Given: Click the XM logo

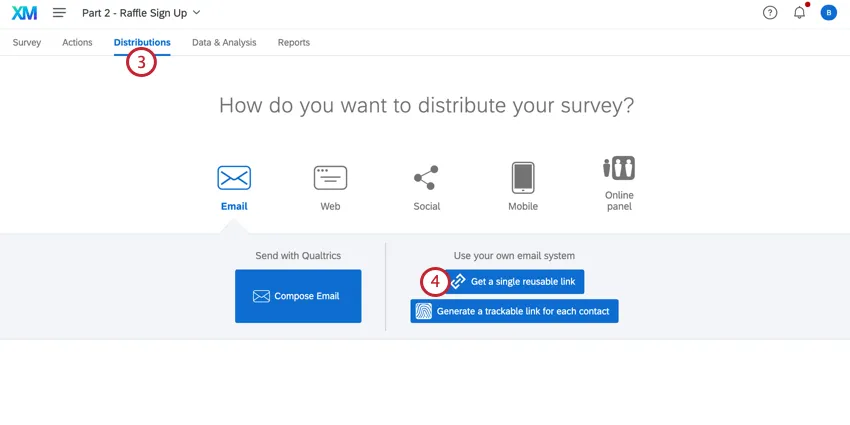Looking at the screenshot, I should 24,13.
